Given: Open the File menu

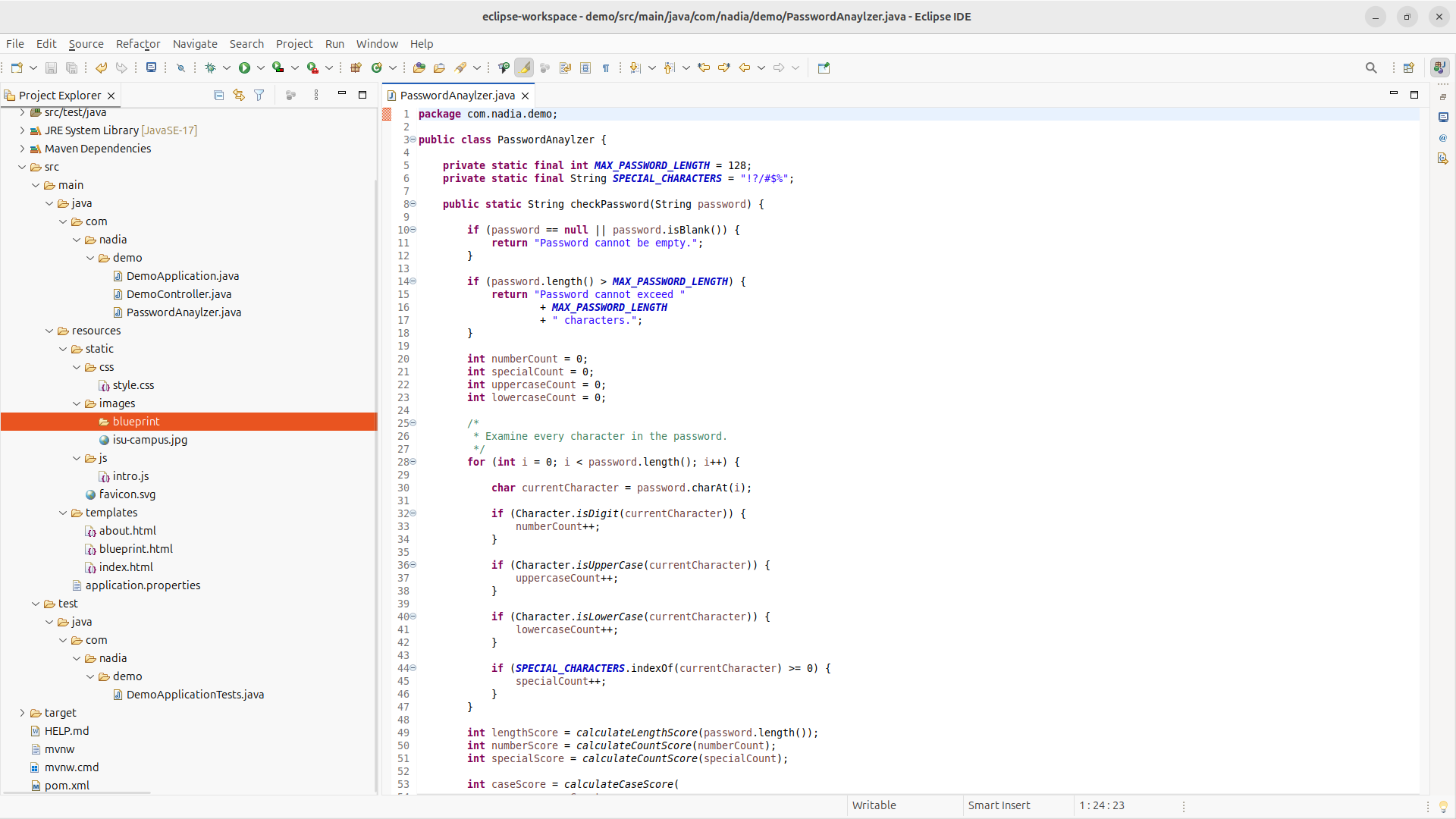Looking at the screenshot, I should tap(15, 44).
